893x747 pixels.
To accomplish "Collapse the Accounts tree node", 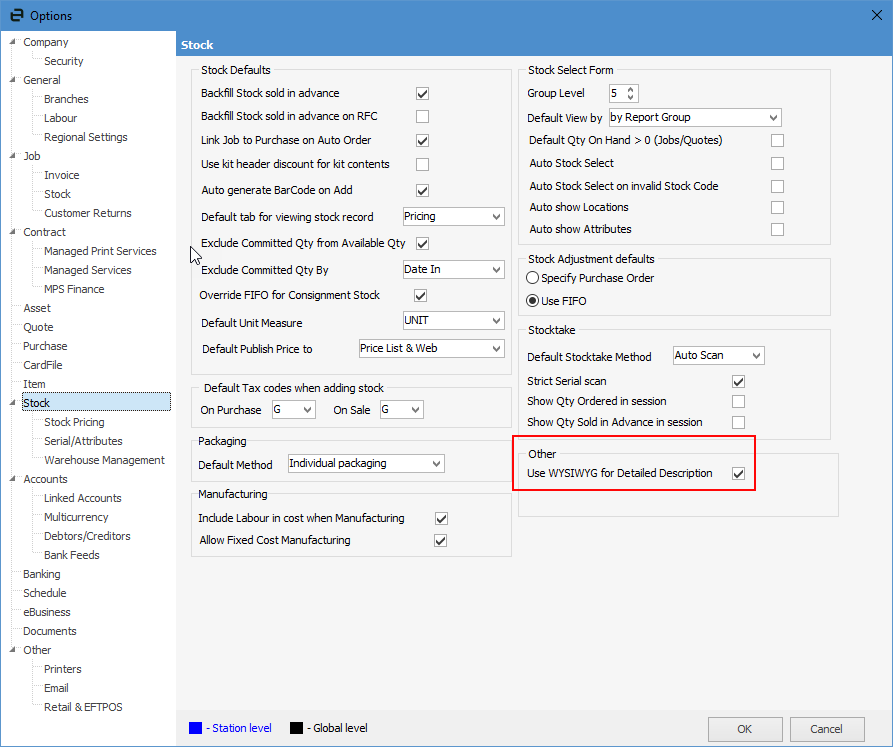I will (x=12, y=480).
